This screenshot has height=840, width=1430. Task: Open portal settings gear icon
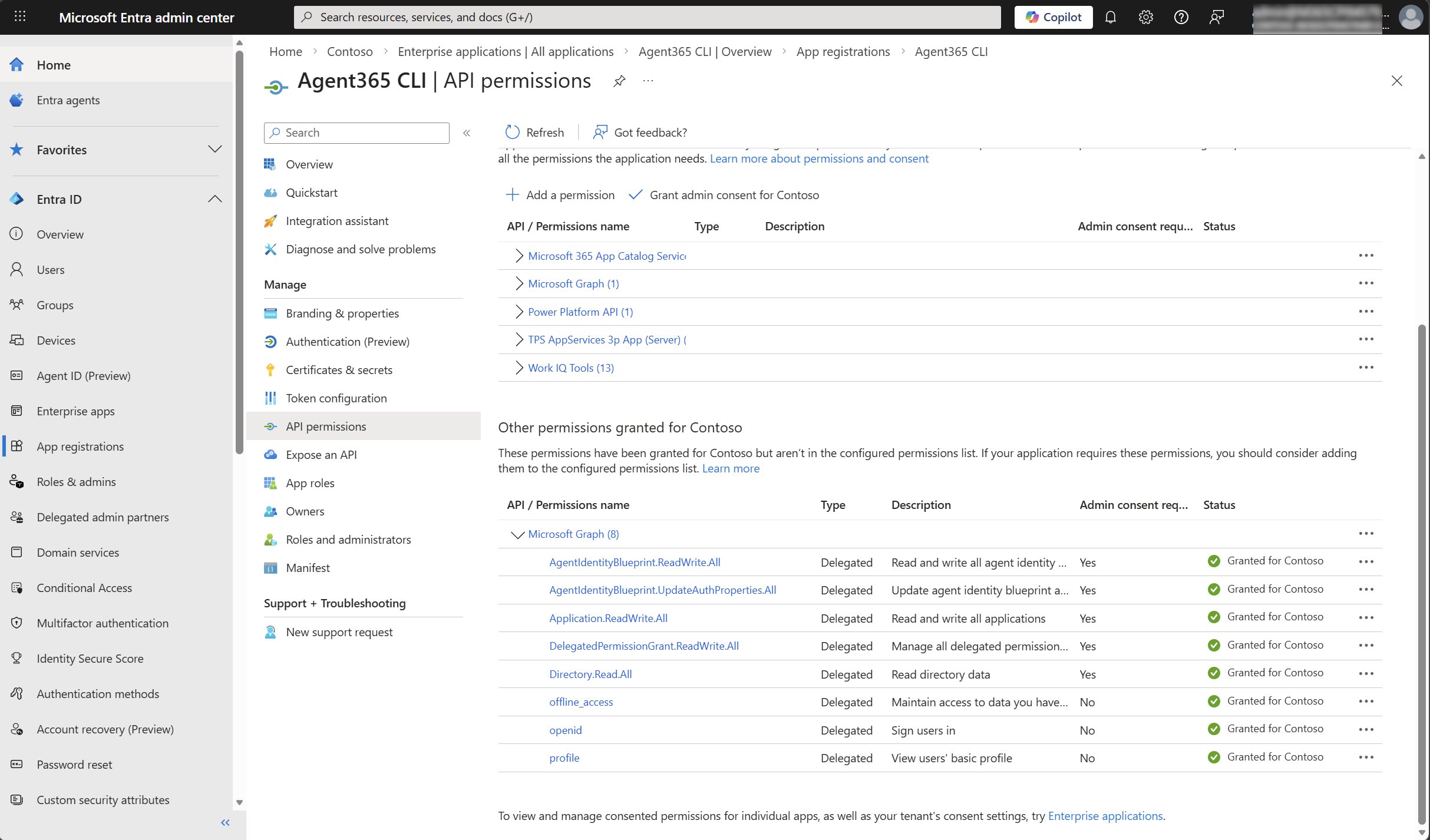(1145, 17)
